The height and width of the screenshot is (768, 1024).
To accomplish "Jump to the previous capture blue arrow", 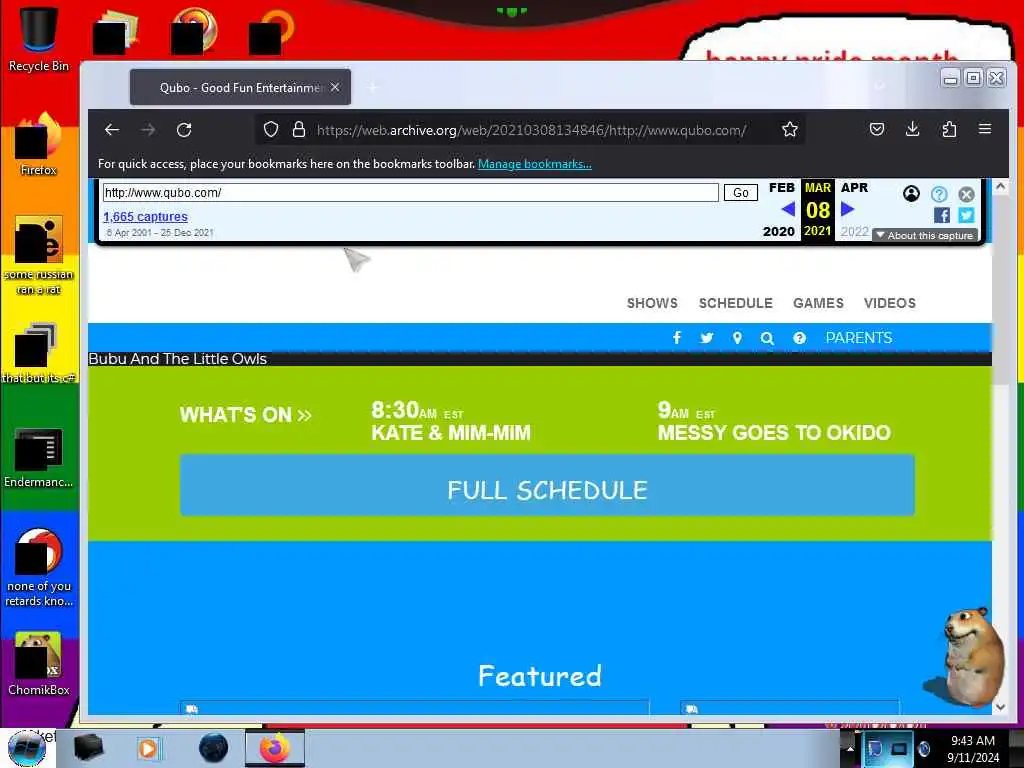I will (788, 210).
